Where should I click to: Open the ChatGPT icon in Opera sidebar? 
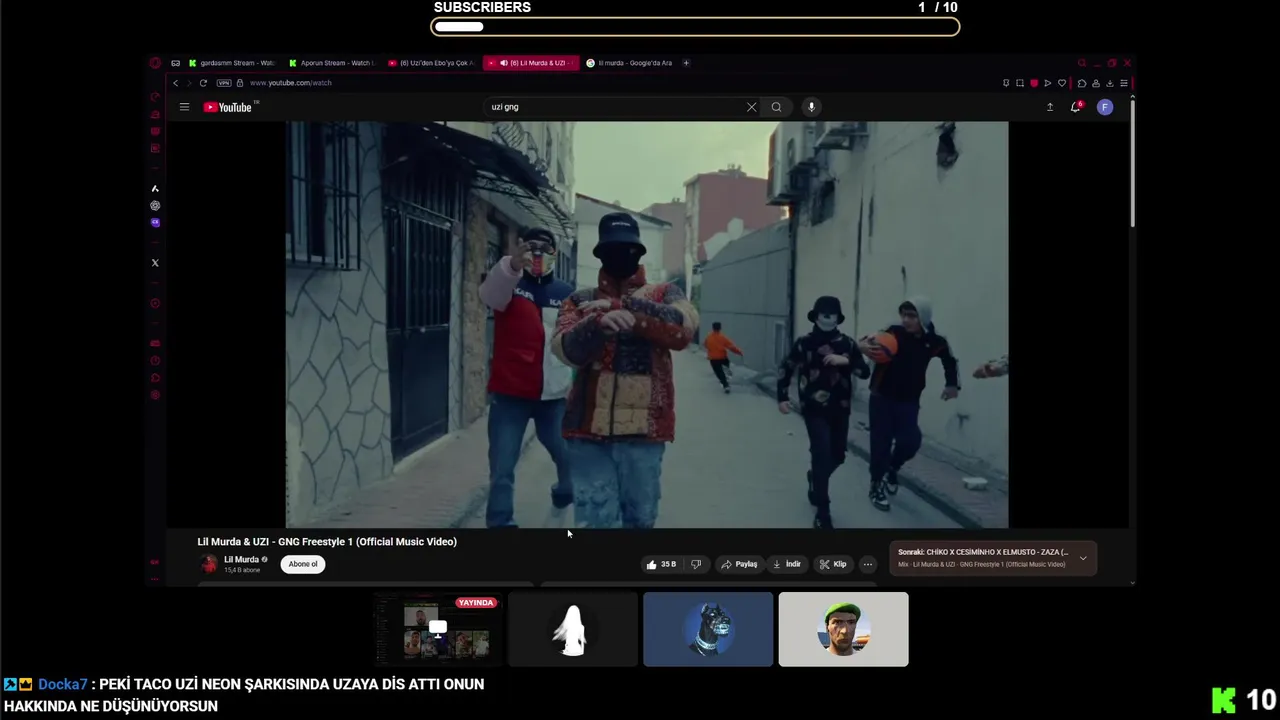[155, 206]
